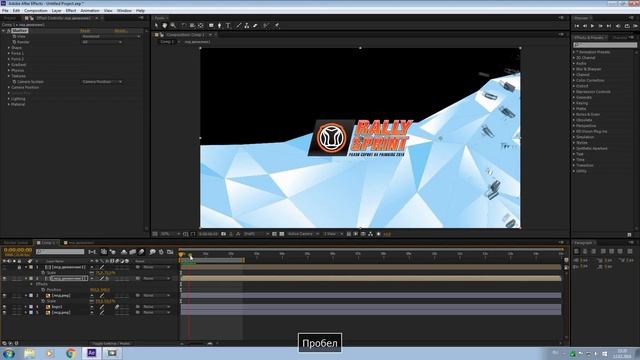Jump to last frame in Preview panel
The image size is (640, 360).
609,26
